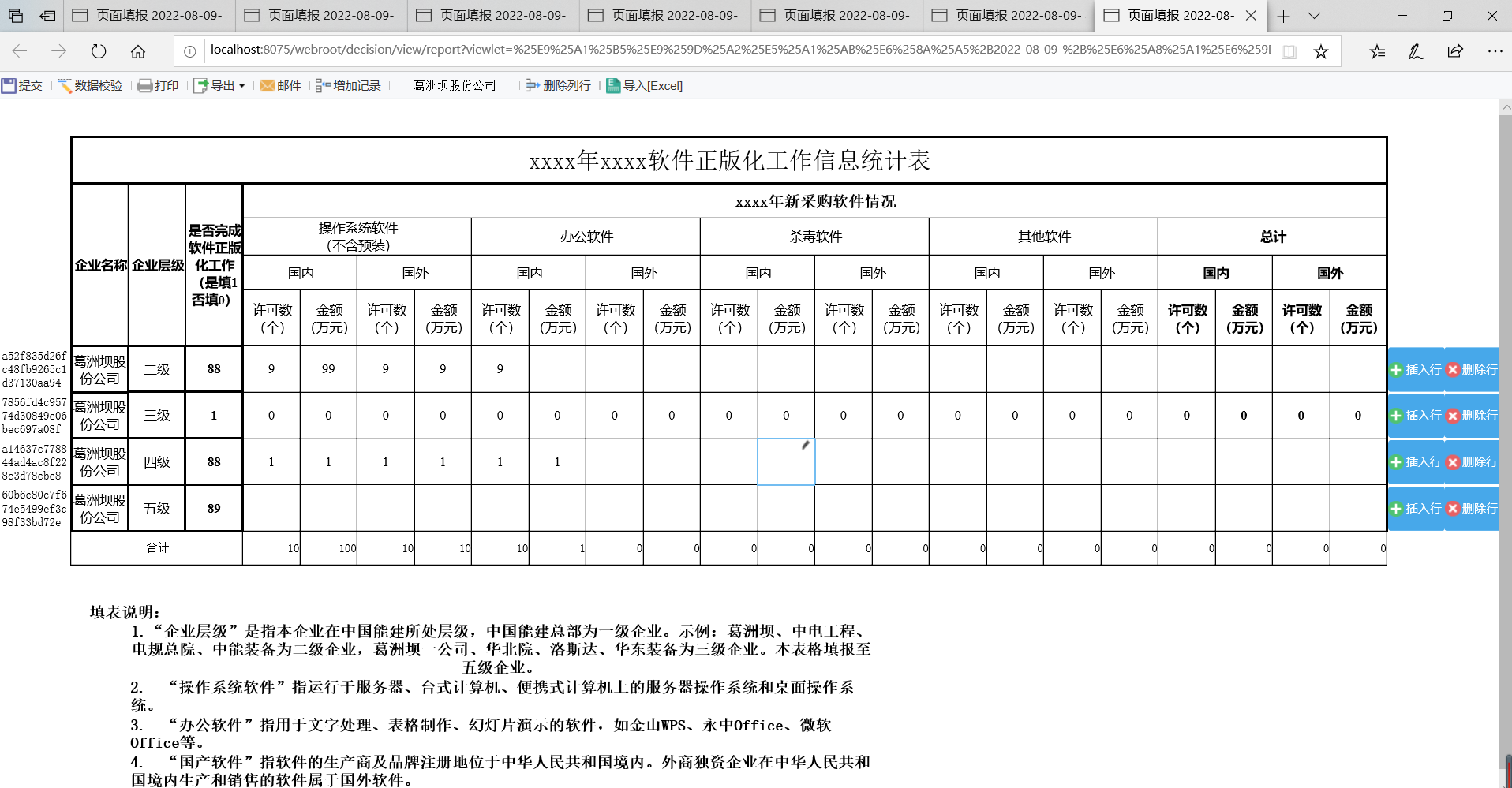Insert row after 五级 row
1512x788 pixels.
click(x=1416, y=508)
